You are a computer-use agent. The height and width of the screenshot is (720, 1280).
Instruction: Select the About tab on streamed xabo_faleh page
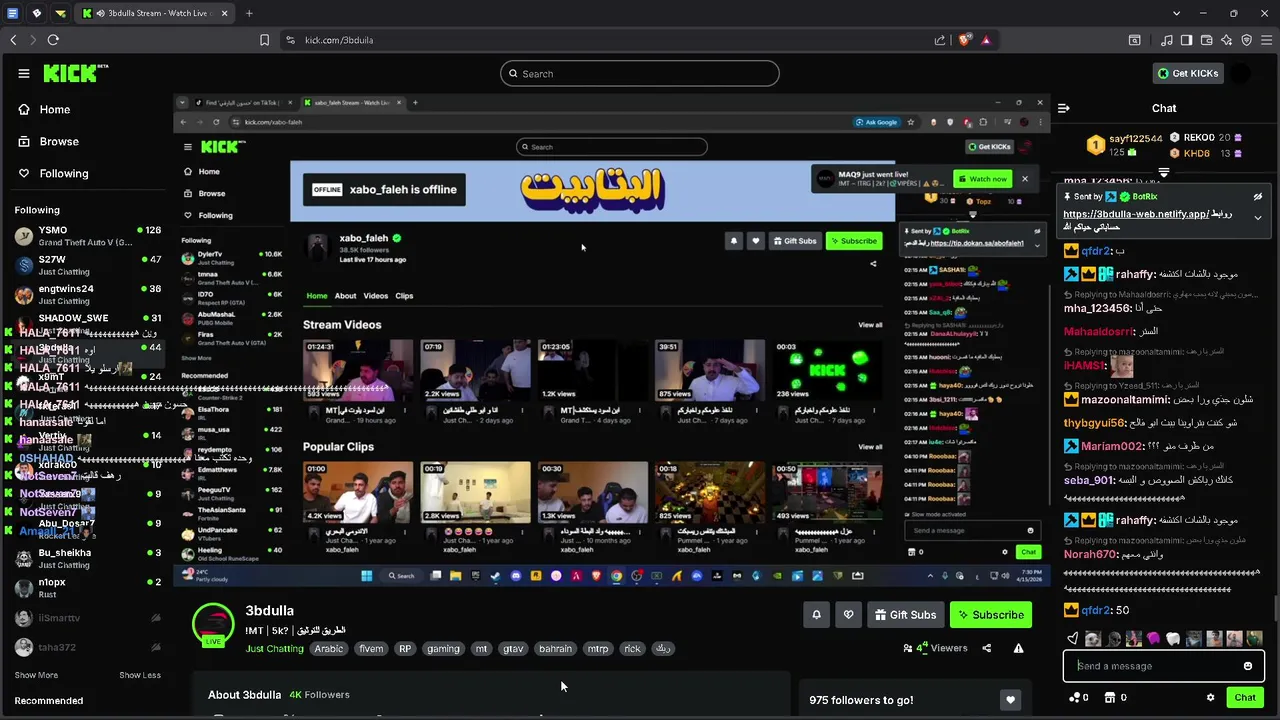pos(345,296)
